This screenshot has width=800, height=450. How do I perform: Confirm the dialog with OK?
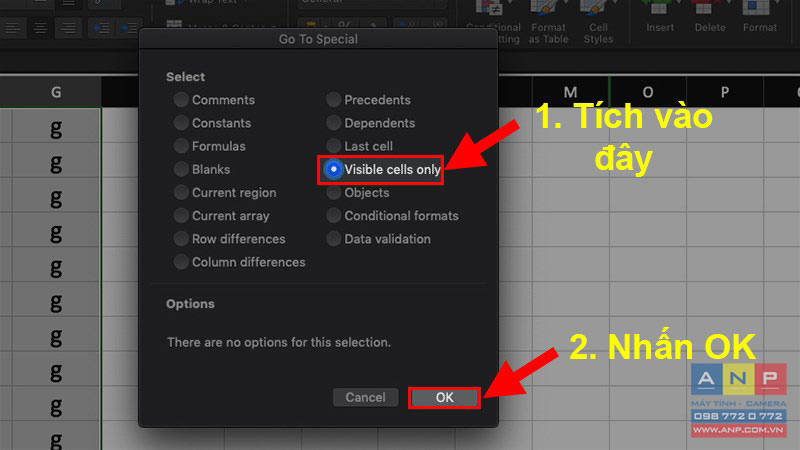click(x=444, y=397)
